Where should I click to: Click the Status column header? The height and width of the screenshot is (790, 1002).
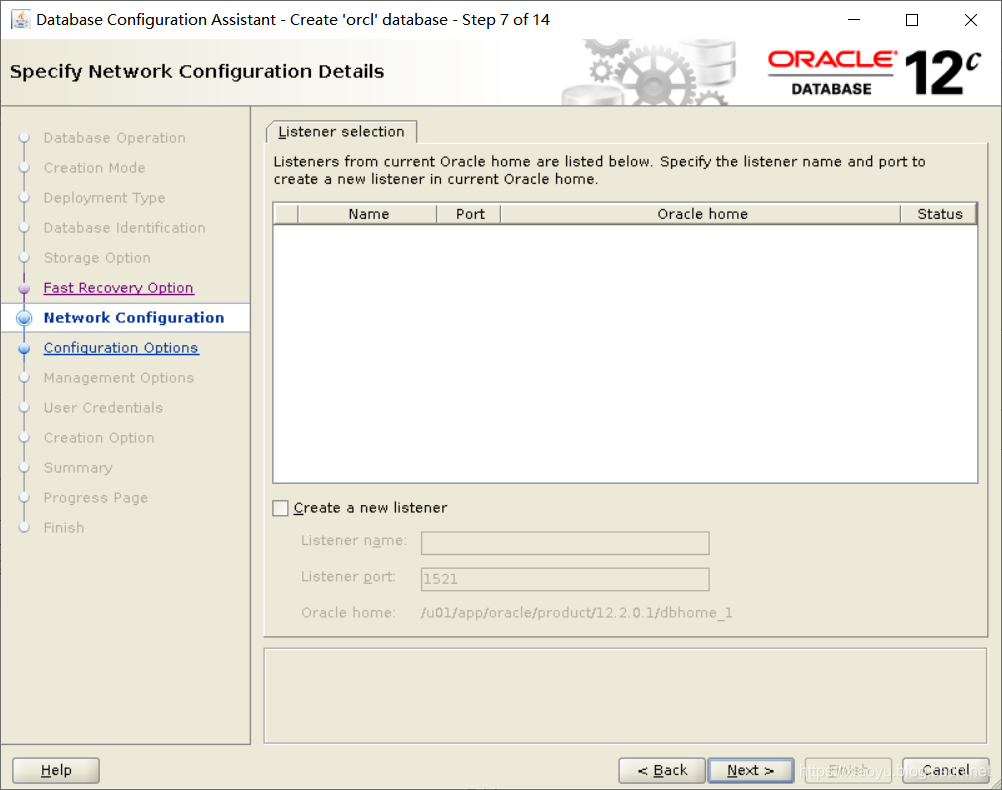tap(939, 214)
